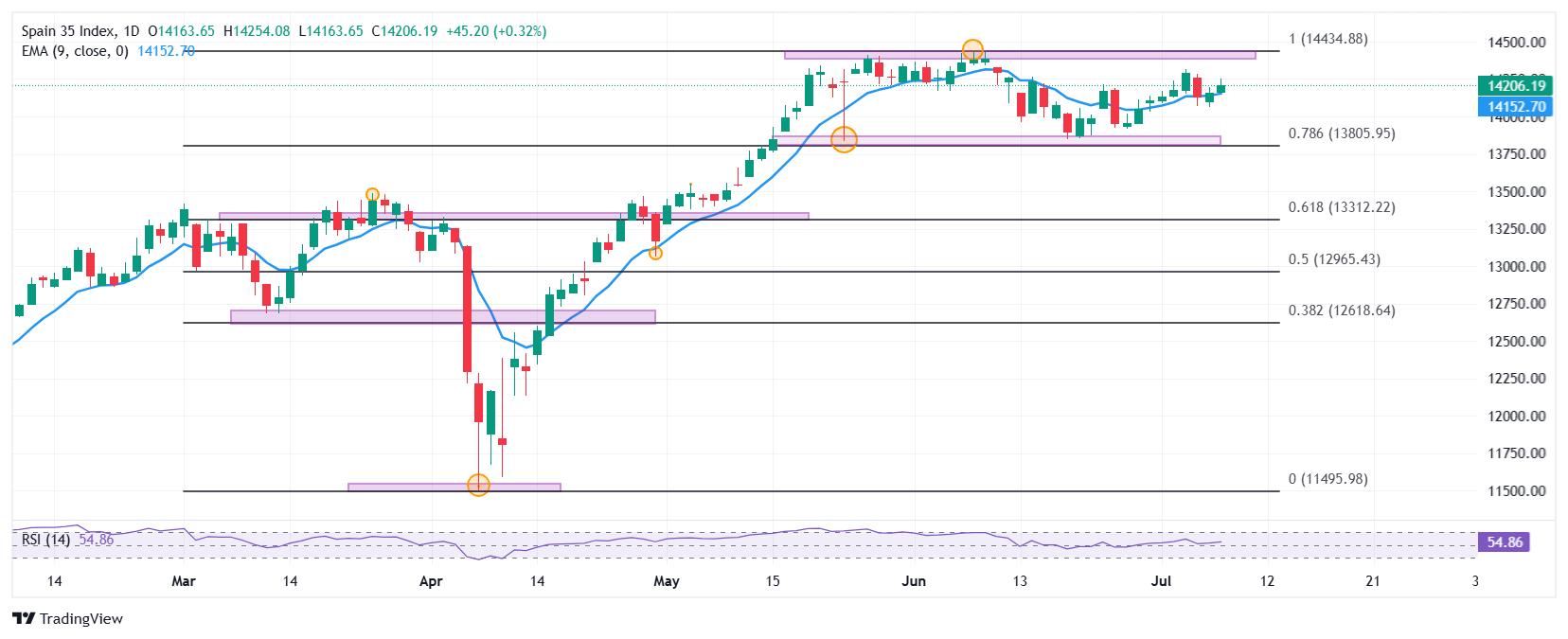Click the 0.618 (13312.22) Fibonacci level label
The width and height of the screenshot is (1568, 639).
coord(1342,207)
